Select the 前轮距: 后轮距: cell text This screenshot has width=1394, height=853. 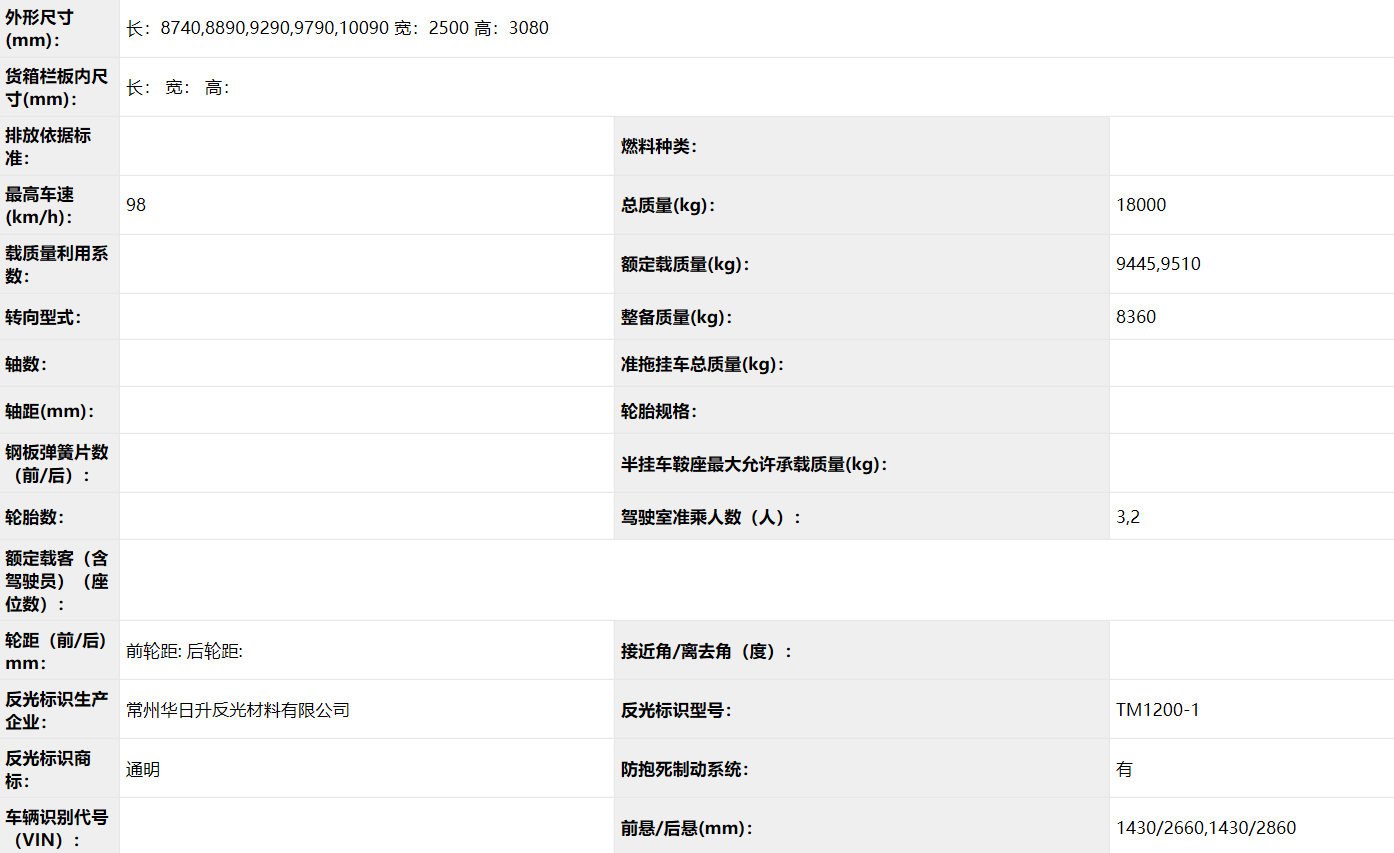(x=185, y=651)
